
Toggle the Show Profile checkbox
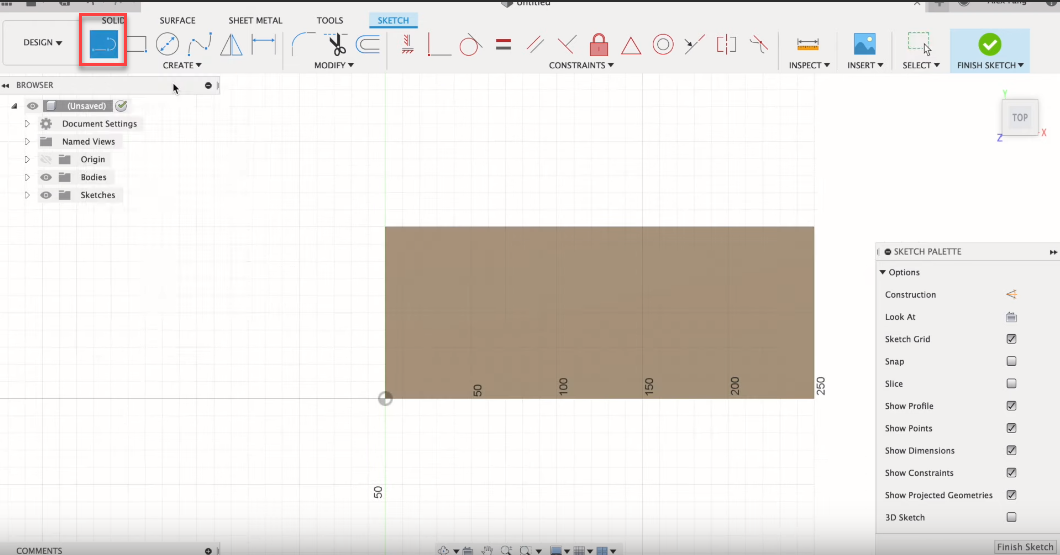click(1011, 406)
